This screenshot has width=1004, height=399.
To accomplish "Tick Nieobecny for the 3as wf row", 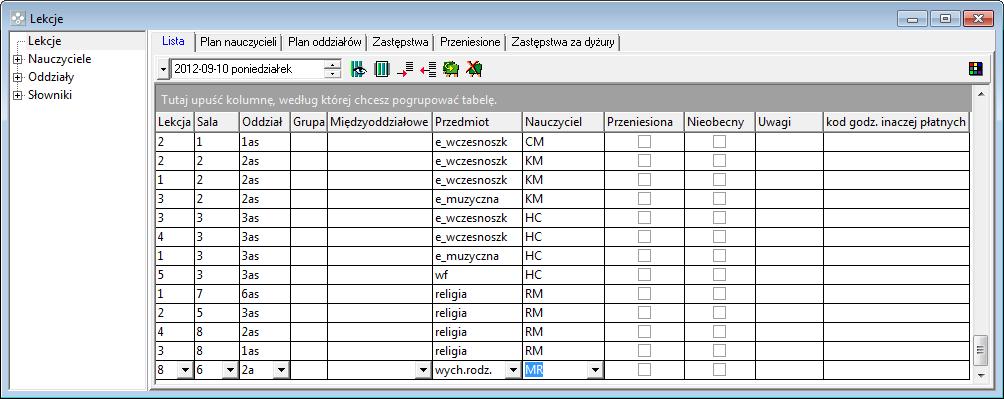I will [x=719, y=275].
